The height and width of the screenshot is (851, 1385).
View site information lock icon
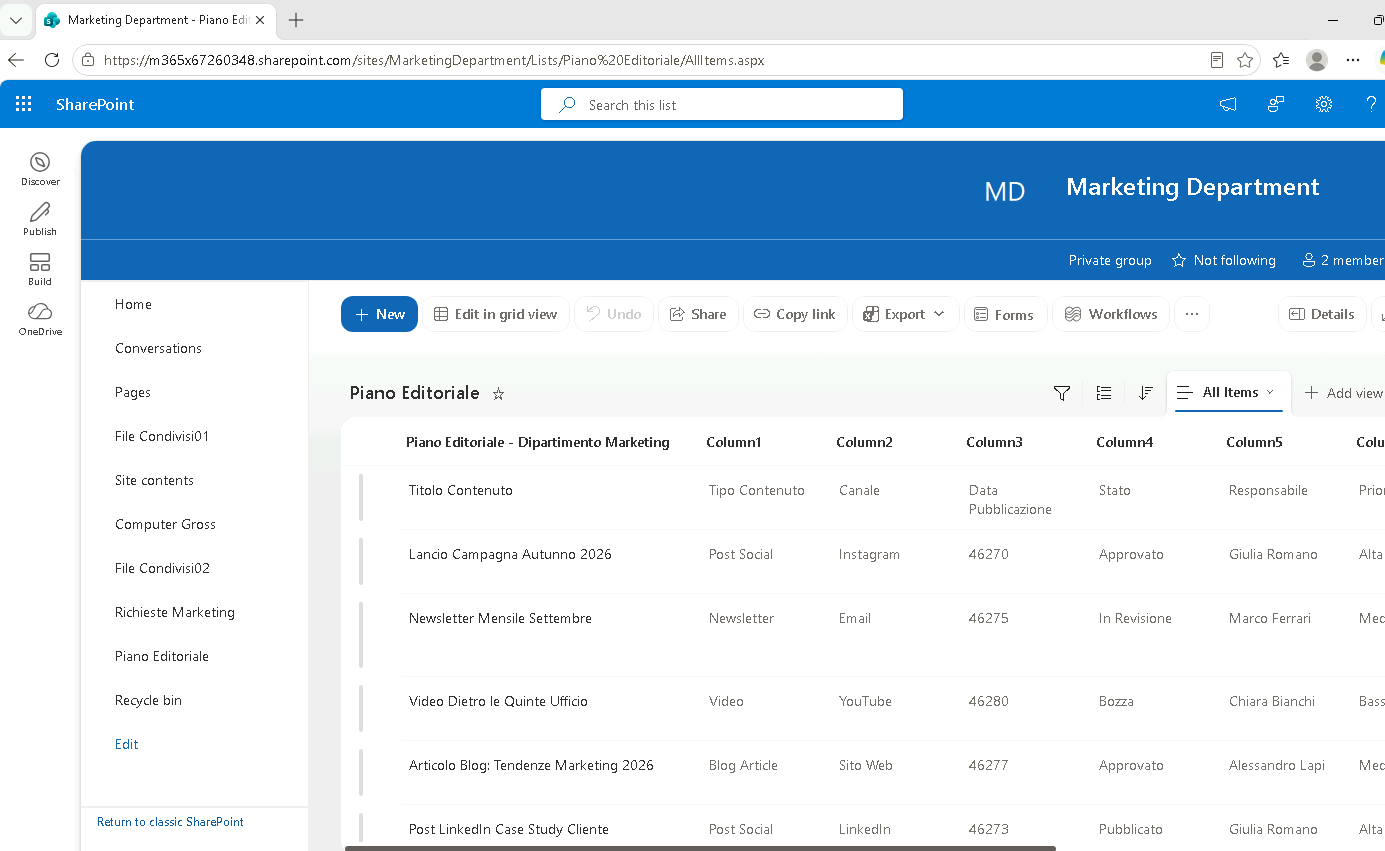click(88, 60)
